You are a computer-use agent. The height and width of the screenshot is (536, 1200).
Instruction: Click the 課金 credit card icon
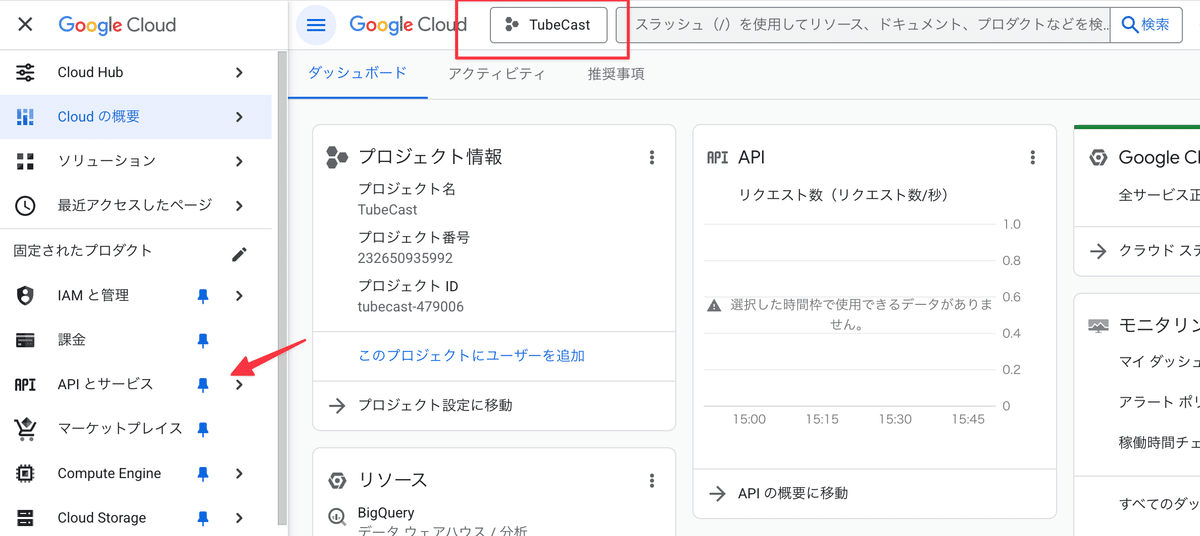tap(25, 340)
